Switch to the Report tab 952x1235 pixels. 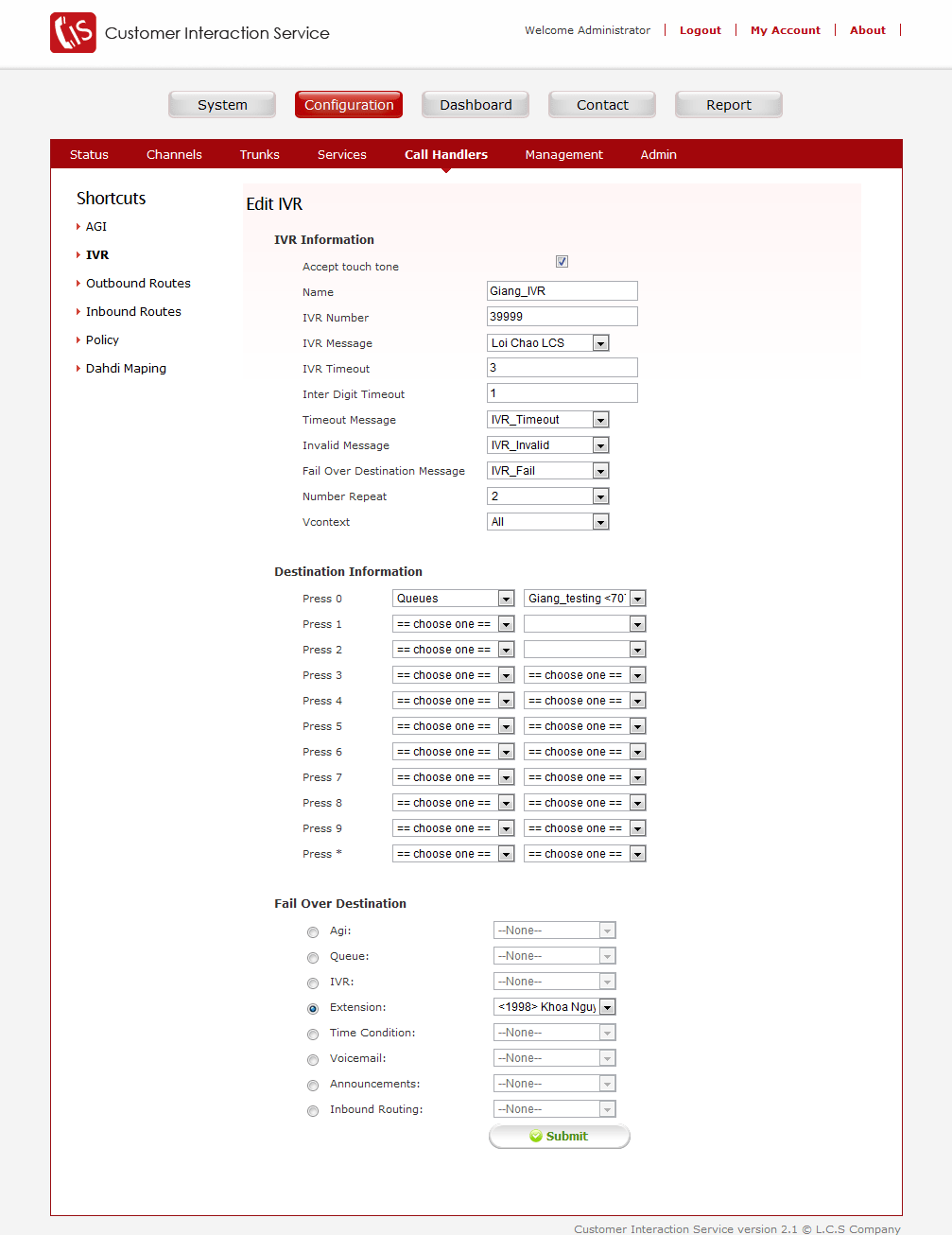tap(729, 105)
